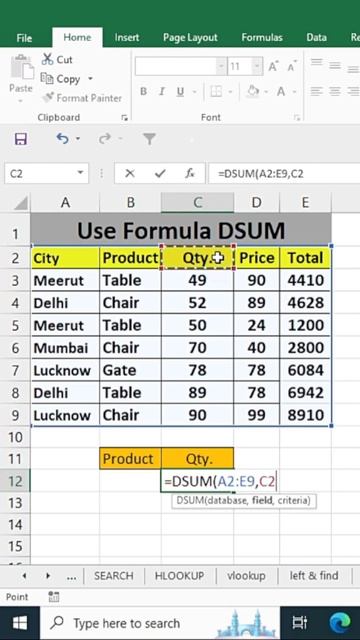Screen dimensions: 360x640
Task: Open fill color dropdown arrow
Action: click(266, 92)
